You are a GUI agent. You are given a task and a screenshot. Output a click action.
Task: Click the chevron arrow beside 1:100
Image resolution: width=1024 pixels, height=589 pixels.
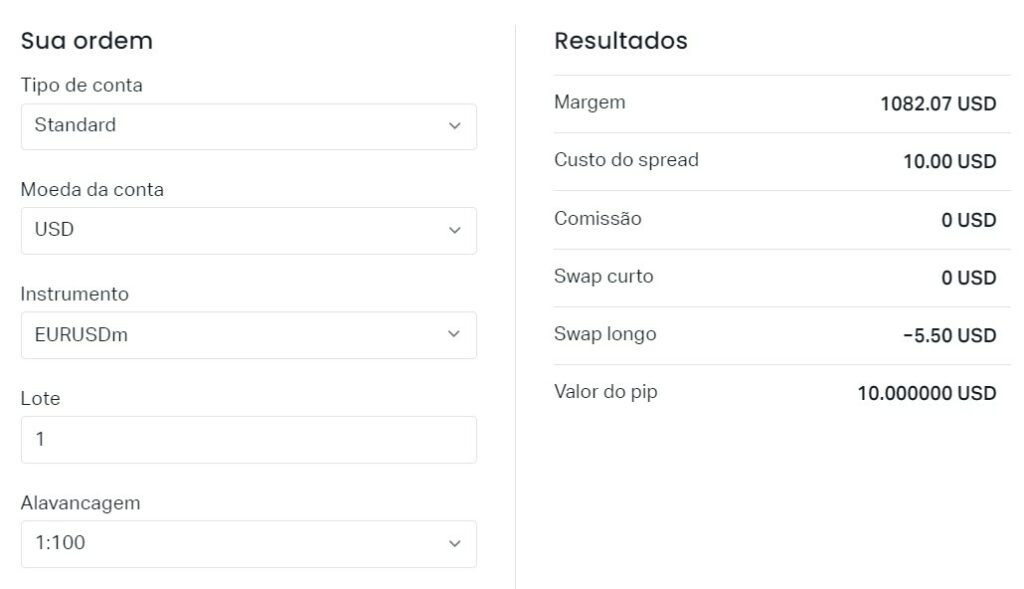[455, 544]
